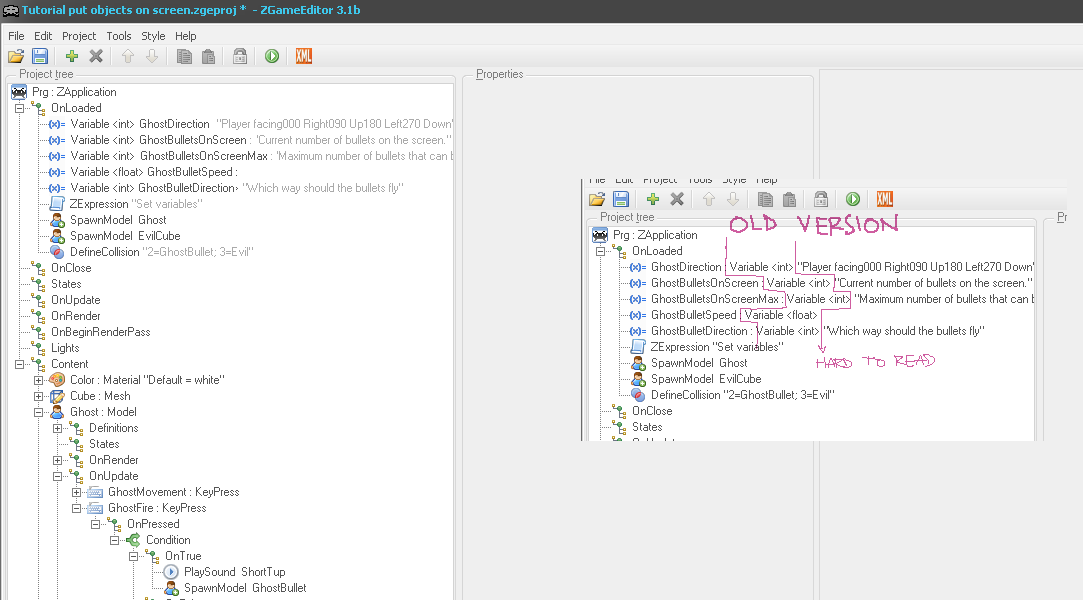Click the Copy icon in the main toolbar
1083x600 pixels.
point(184,57)
